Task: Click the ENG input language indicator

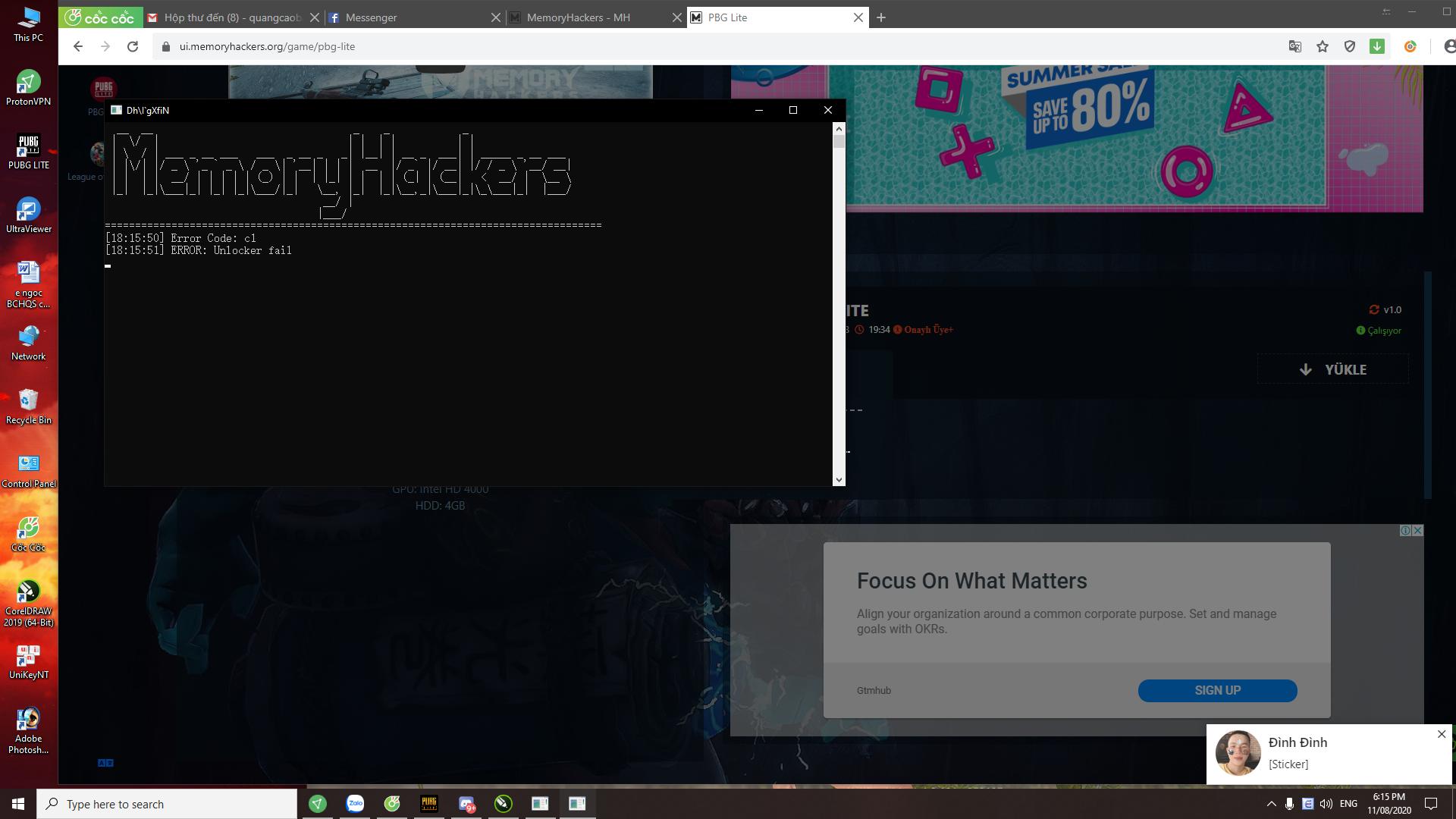Action: coord(1348,804)
